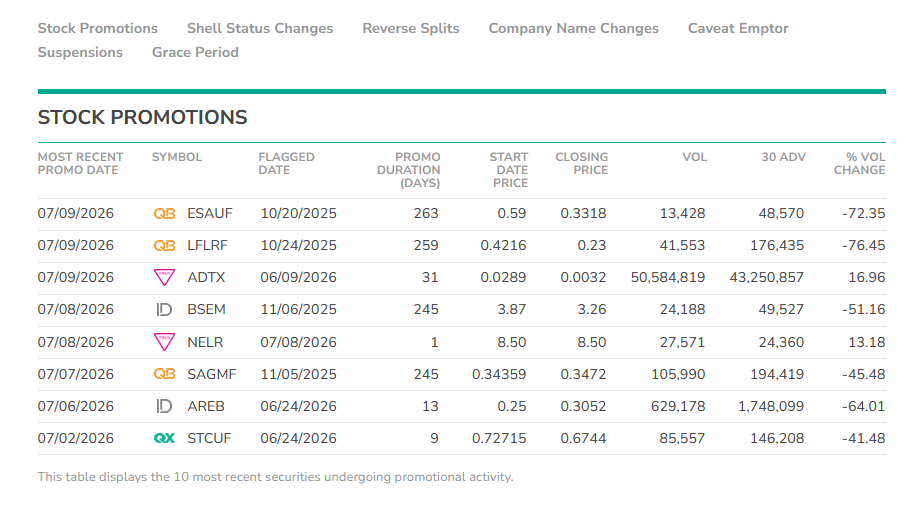This screenshot has width=919, height=506.
Task: Open the Reverse Splits tab
Action: (x=411, y=28)
